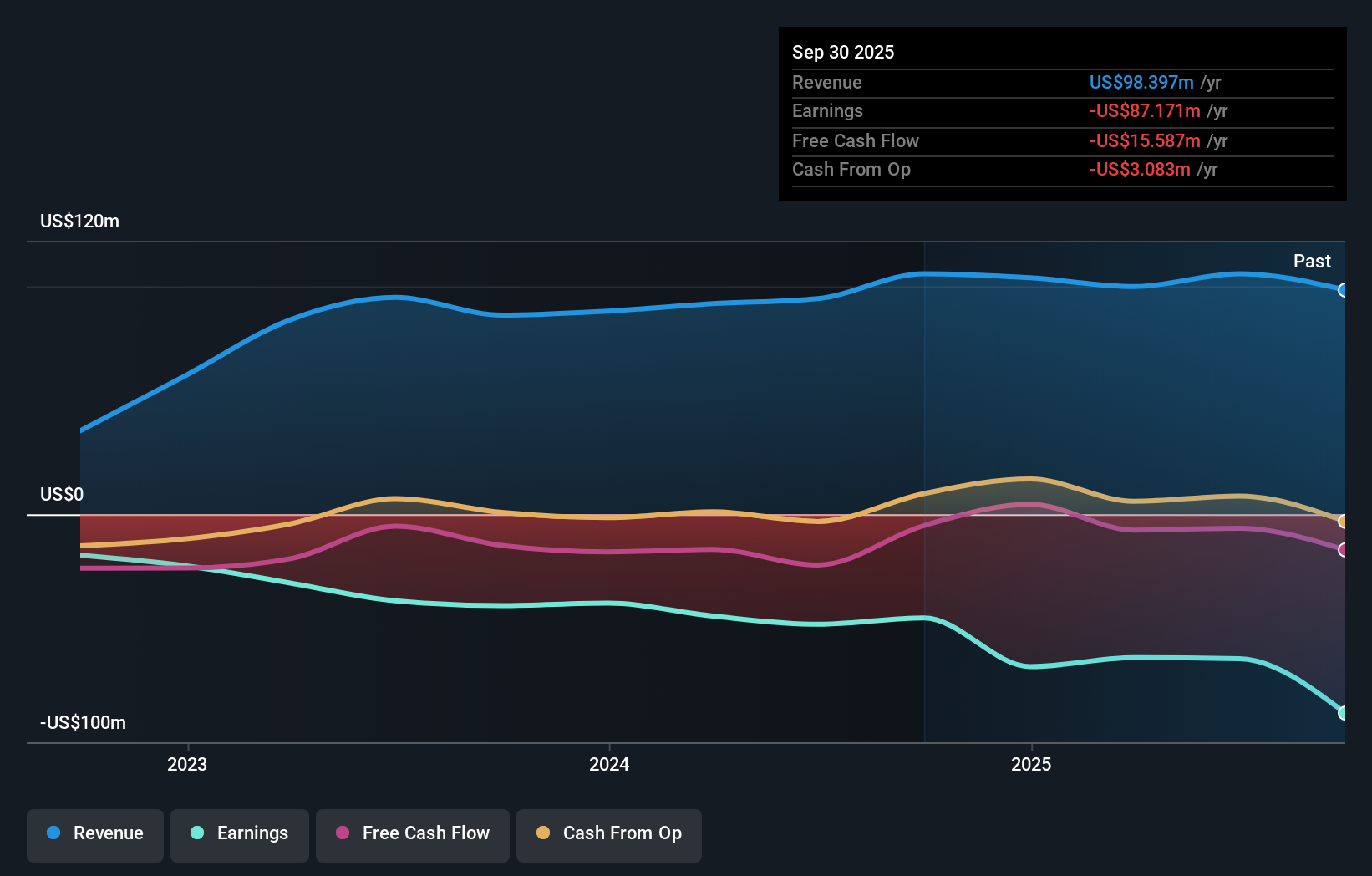The height and width of the screenshot is (876, 1372).
Task: Select the Earnings endpoint marker on the chart
Action: pyautogui.click(x=1343, y=712)
